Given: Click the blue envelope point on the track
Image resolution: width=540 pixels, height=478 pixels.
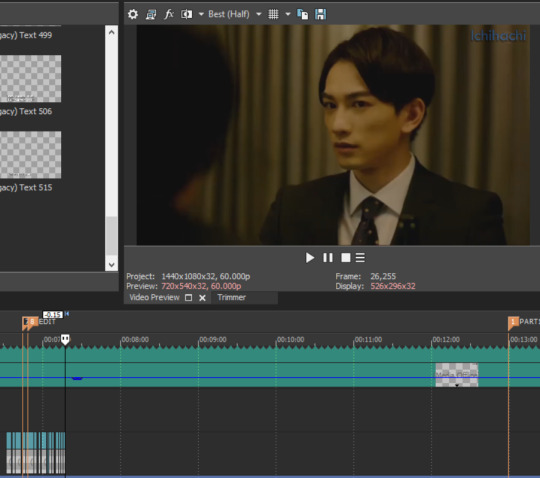Looking at the screenshot, I should (77, 378).
